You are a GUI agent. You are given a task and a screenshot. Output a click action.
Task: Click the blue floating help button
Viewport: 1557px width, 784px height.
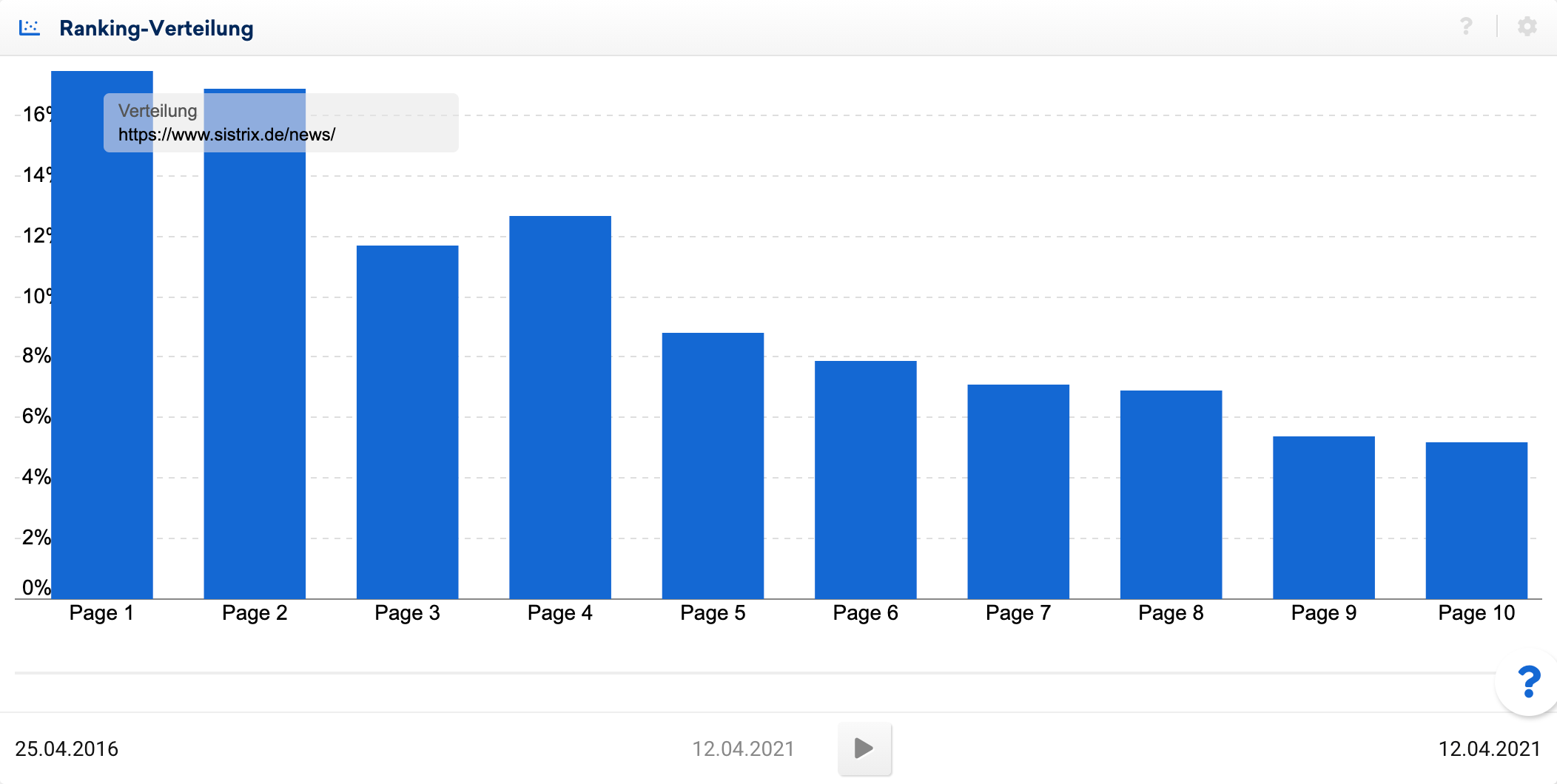tap(1528, 681)
